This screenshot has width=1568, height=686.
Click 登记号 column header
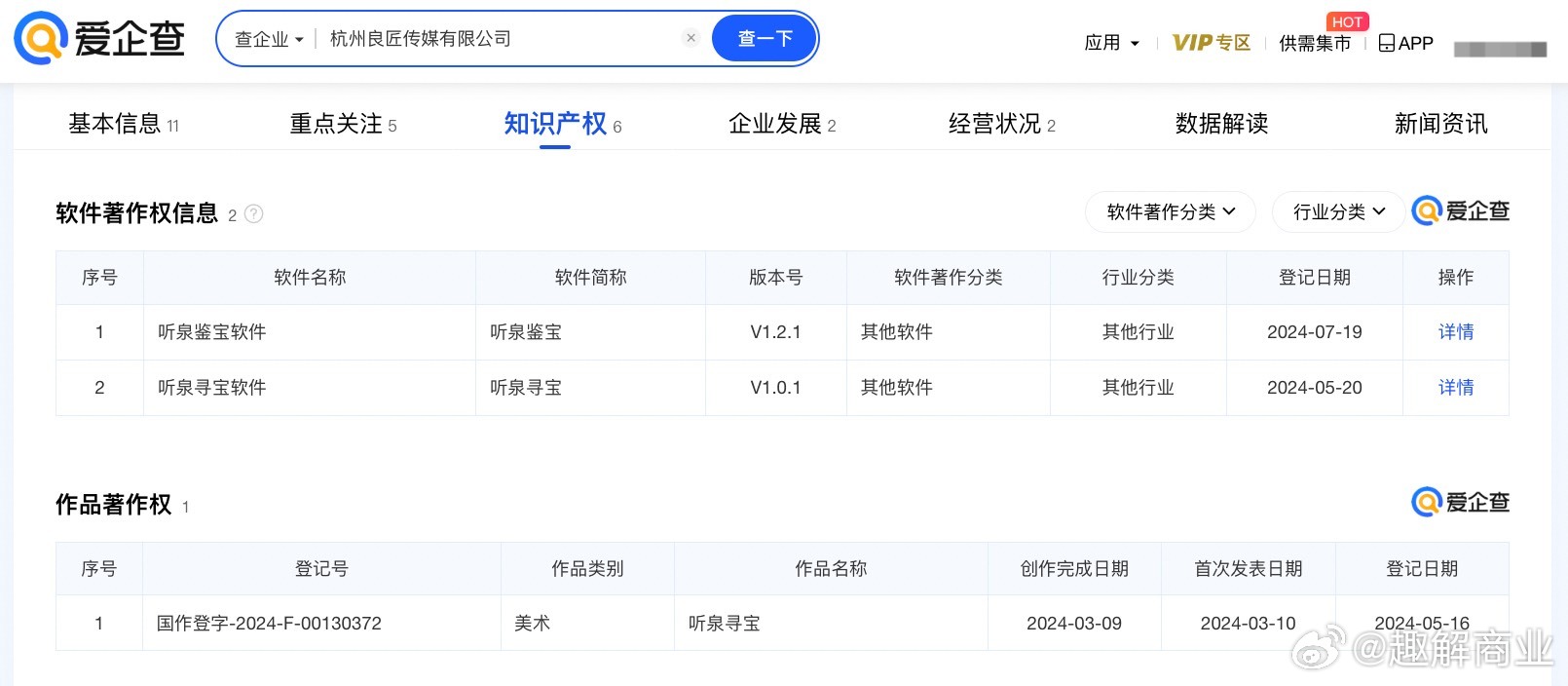point(321,569)
